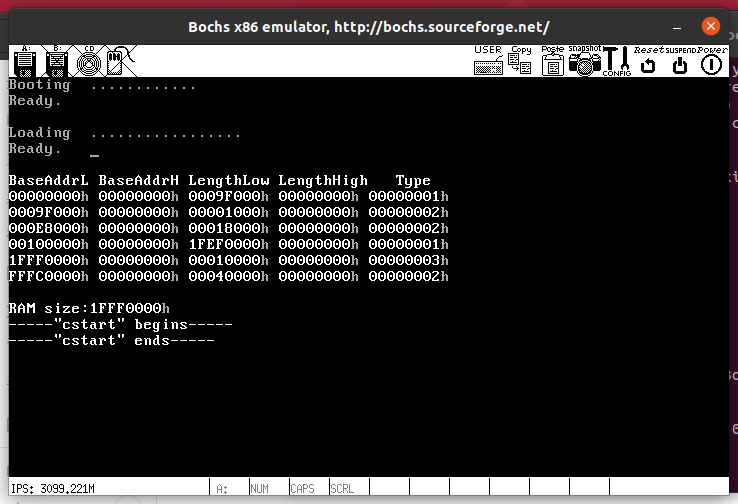Click the BaseAddrH column header

click(x=138, y=180)
